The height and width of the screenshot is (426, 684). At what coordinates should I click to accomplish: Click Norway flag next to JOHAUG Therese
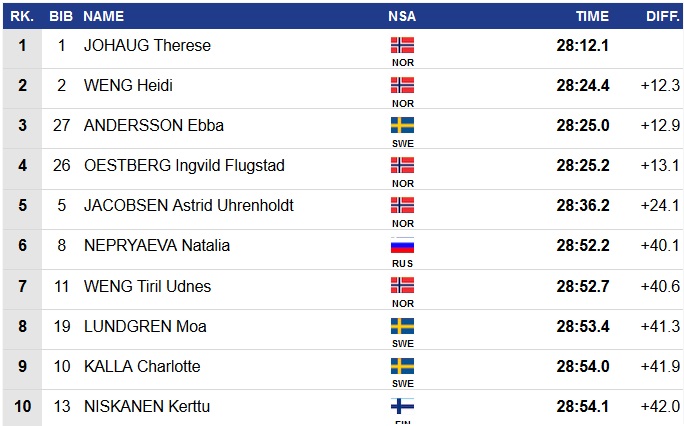click(x=402, y=45)
